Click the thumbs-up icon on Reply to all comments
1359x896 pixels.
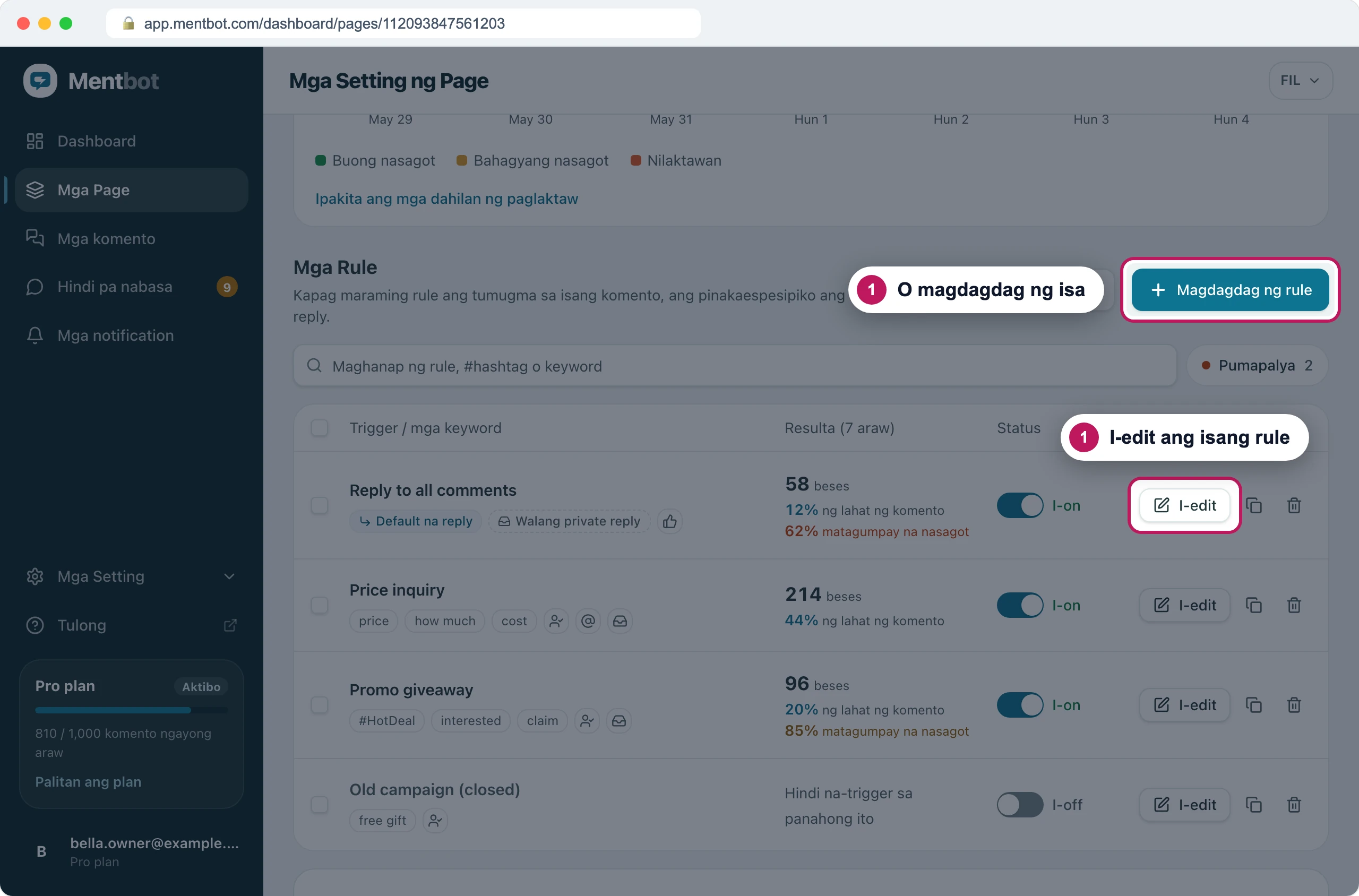tap(670, 521)
